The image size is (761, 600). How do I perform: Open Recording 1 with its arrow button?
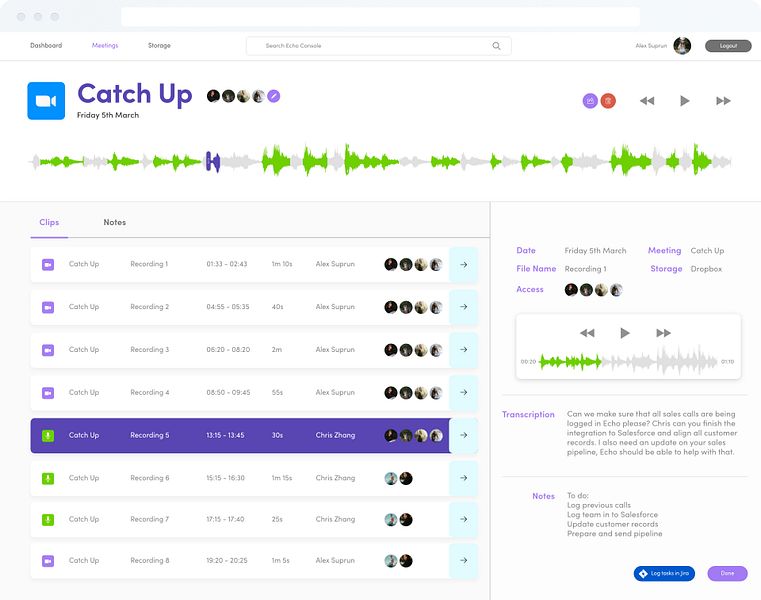point(463,265)
